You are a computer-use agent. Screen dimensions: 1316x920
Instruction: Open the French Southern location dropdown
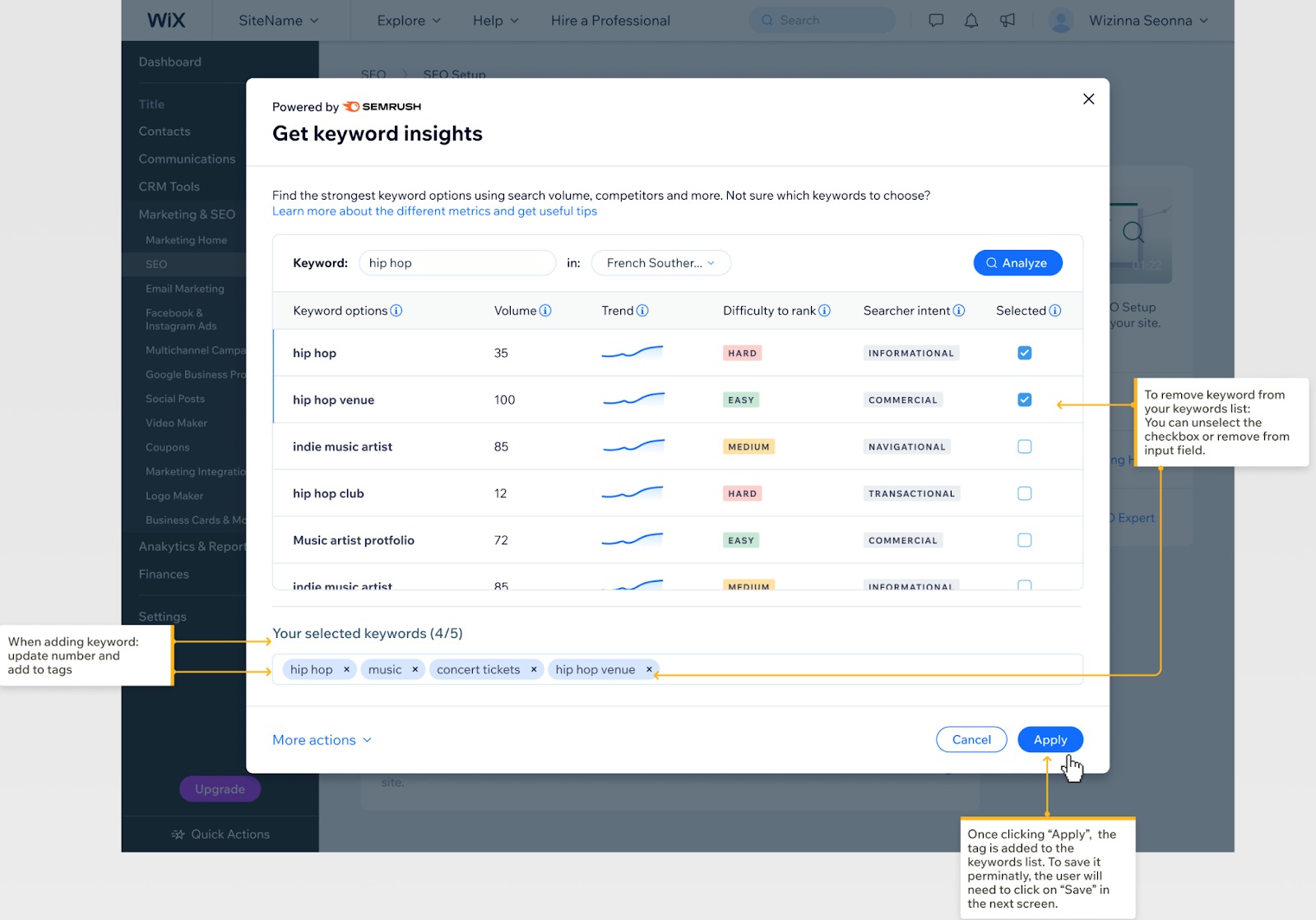click(660, 262)
